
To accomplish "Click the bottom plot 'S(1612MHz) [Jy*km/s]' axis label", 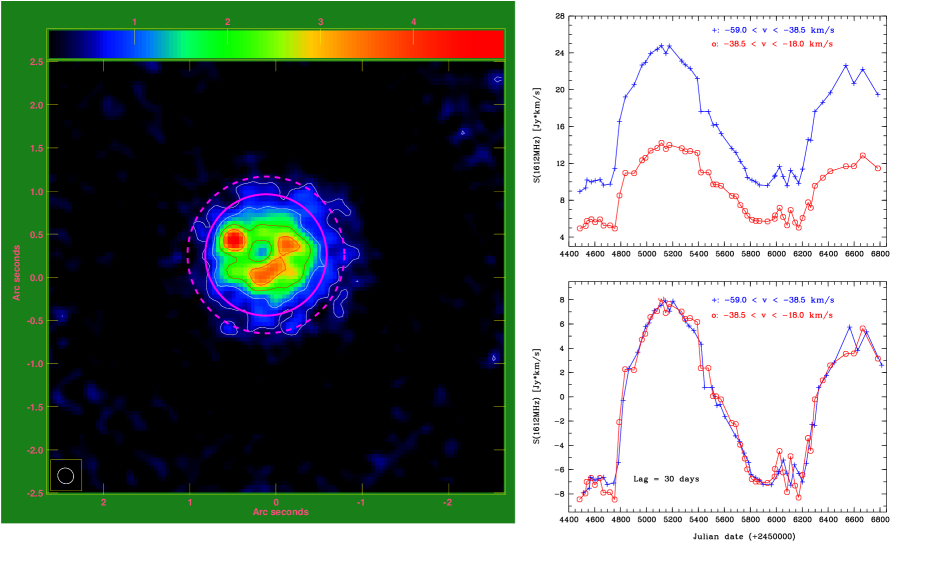I will (537, 396).
